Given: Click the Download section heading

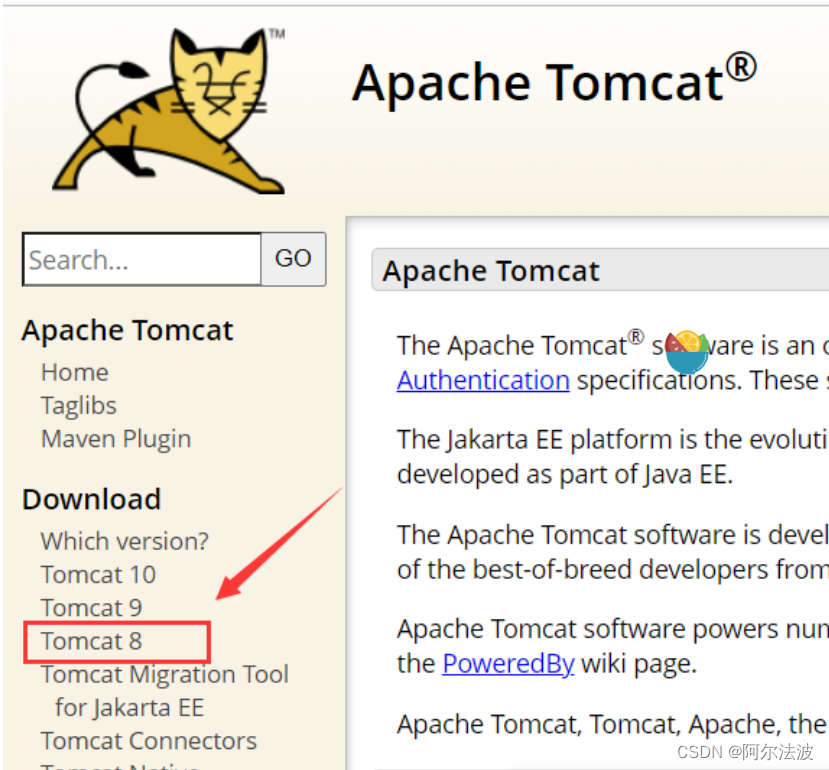Looking at the screenshot, I should 91,499.
